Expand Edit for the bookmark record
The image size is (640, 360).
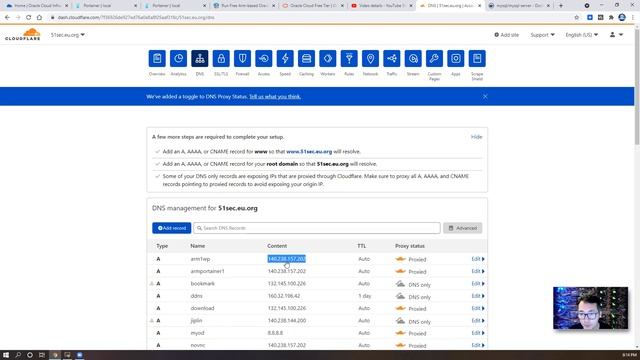(x=478, y=283)
